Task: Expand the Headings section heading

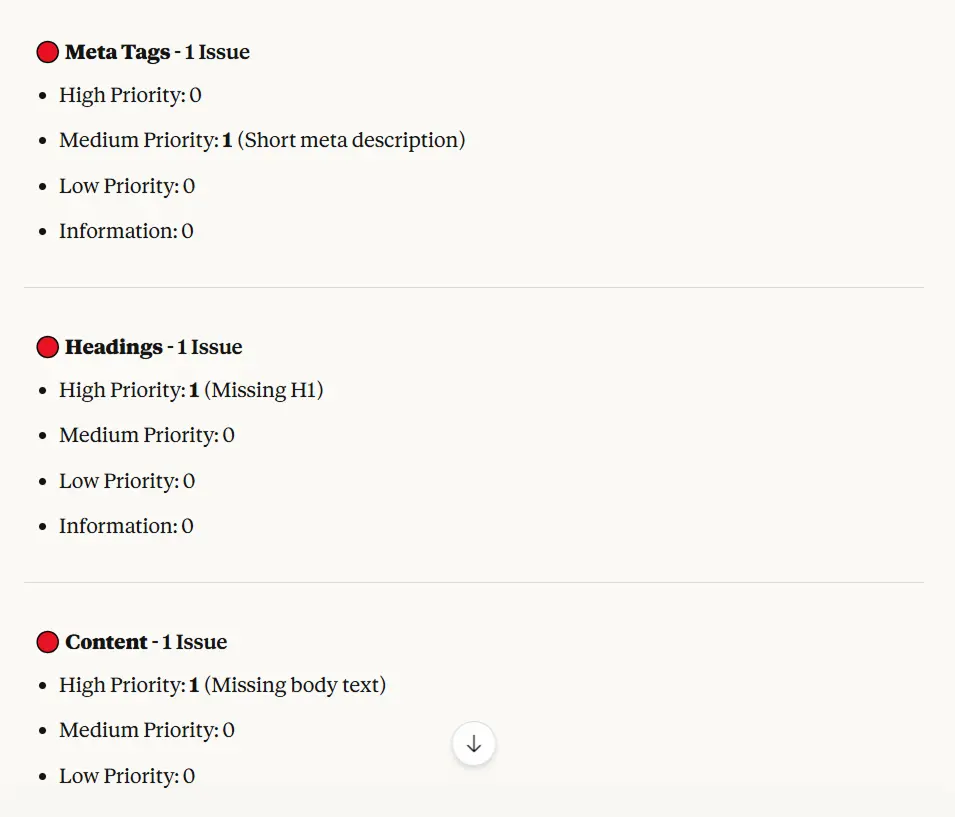Action: click(113, 346)
